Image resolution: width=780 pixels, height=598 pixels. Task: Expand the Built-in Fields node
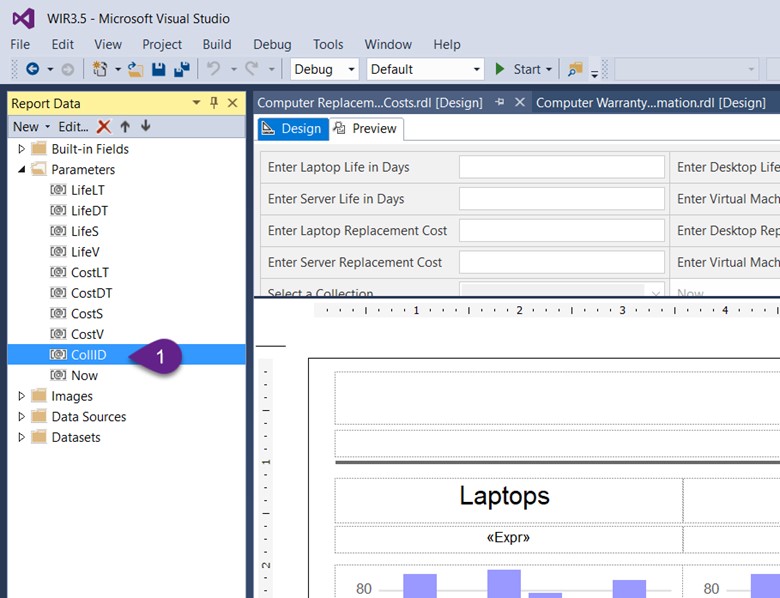(21, 149)
